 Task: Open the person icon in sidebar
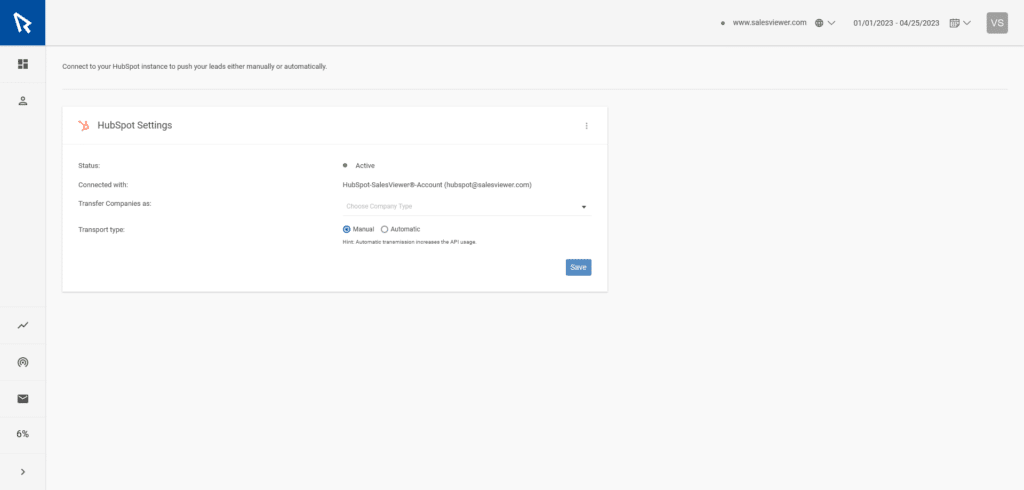[22, 101]
